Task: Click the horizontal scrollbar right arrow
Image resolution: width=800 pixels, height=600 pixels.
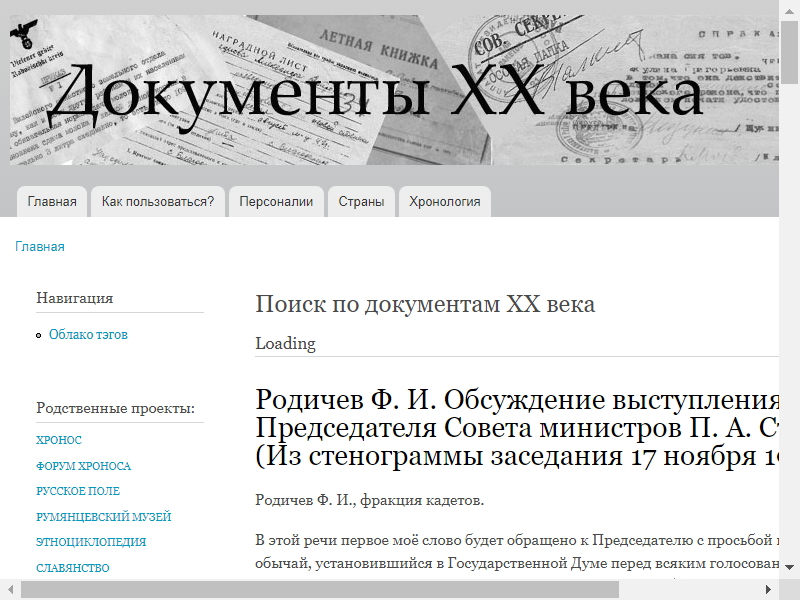Action: (770, 590)
